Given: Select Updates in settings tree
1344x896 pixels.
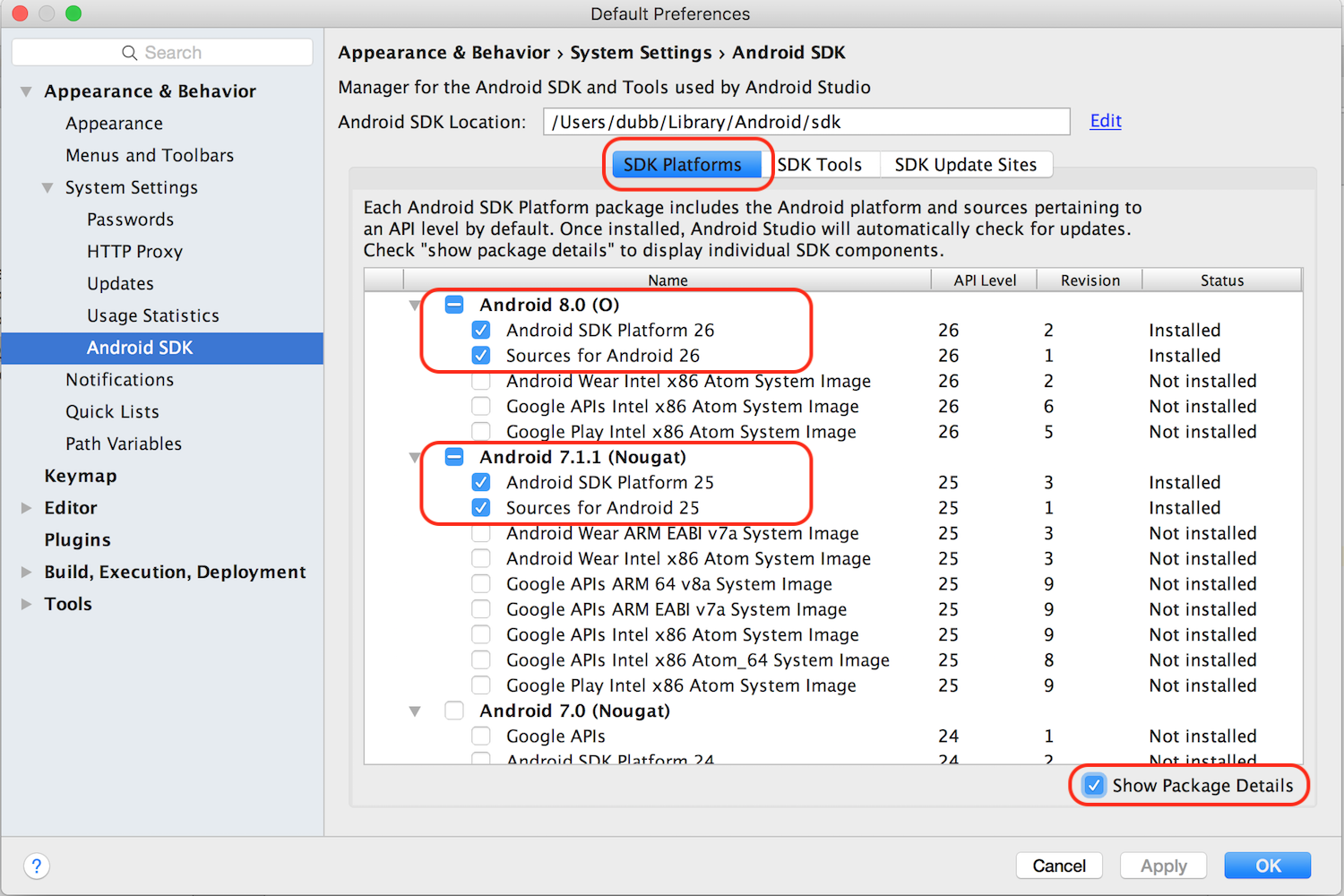Looking at the screenshot, I should tap(120, 284).
